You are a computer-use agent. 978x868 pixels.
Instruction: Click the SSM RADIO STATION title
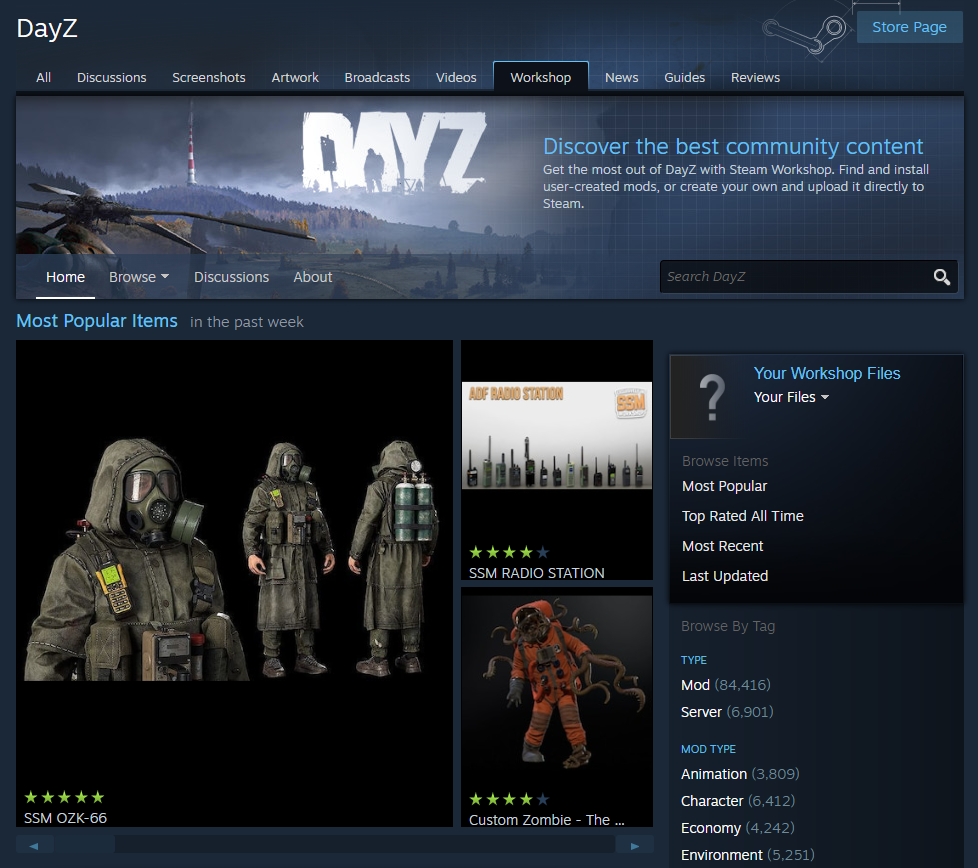[536, 572]
